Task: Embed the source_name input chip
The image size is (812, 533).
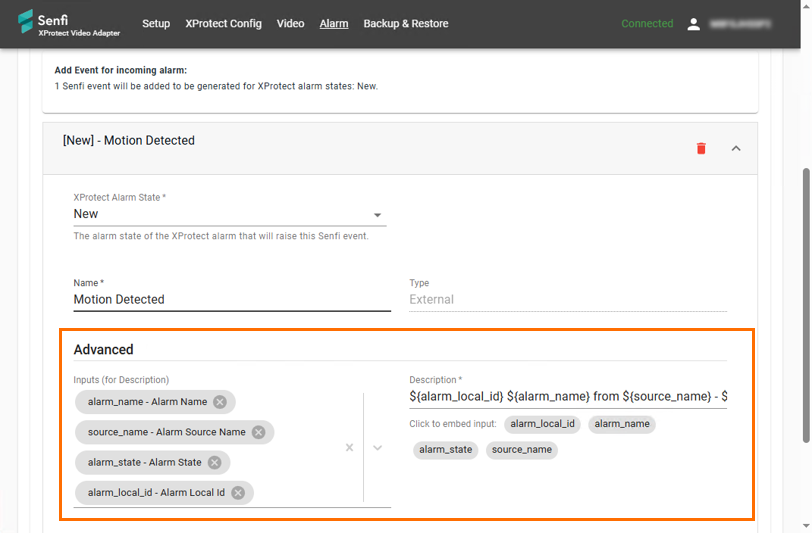Action: 521,450
